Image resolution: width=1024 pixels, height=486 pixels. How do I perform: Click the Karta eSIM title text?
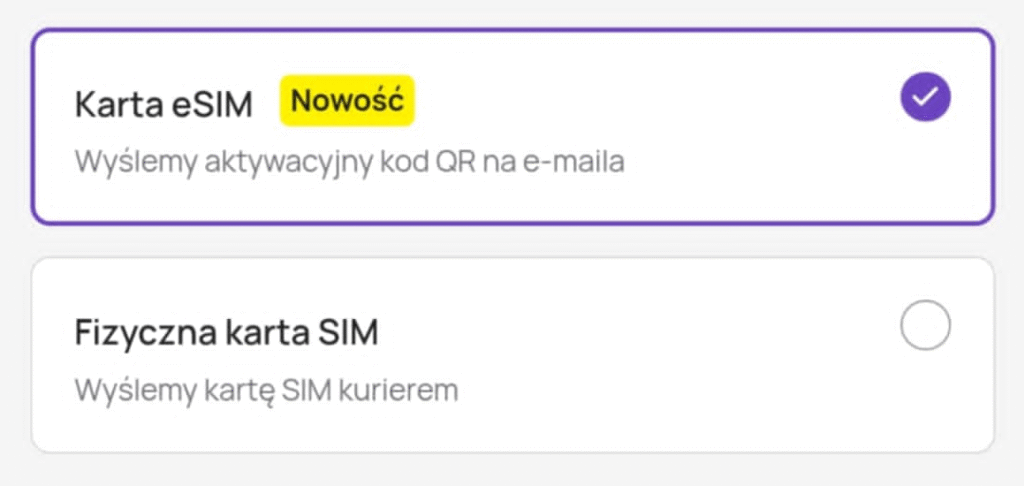[x=164, y=103]
